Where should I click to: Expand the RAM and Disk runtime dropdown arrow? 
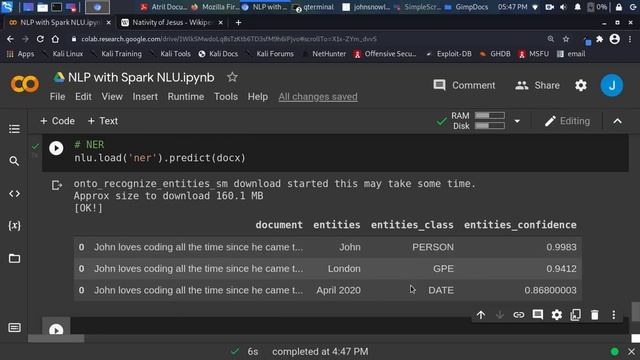[517, 121]
